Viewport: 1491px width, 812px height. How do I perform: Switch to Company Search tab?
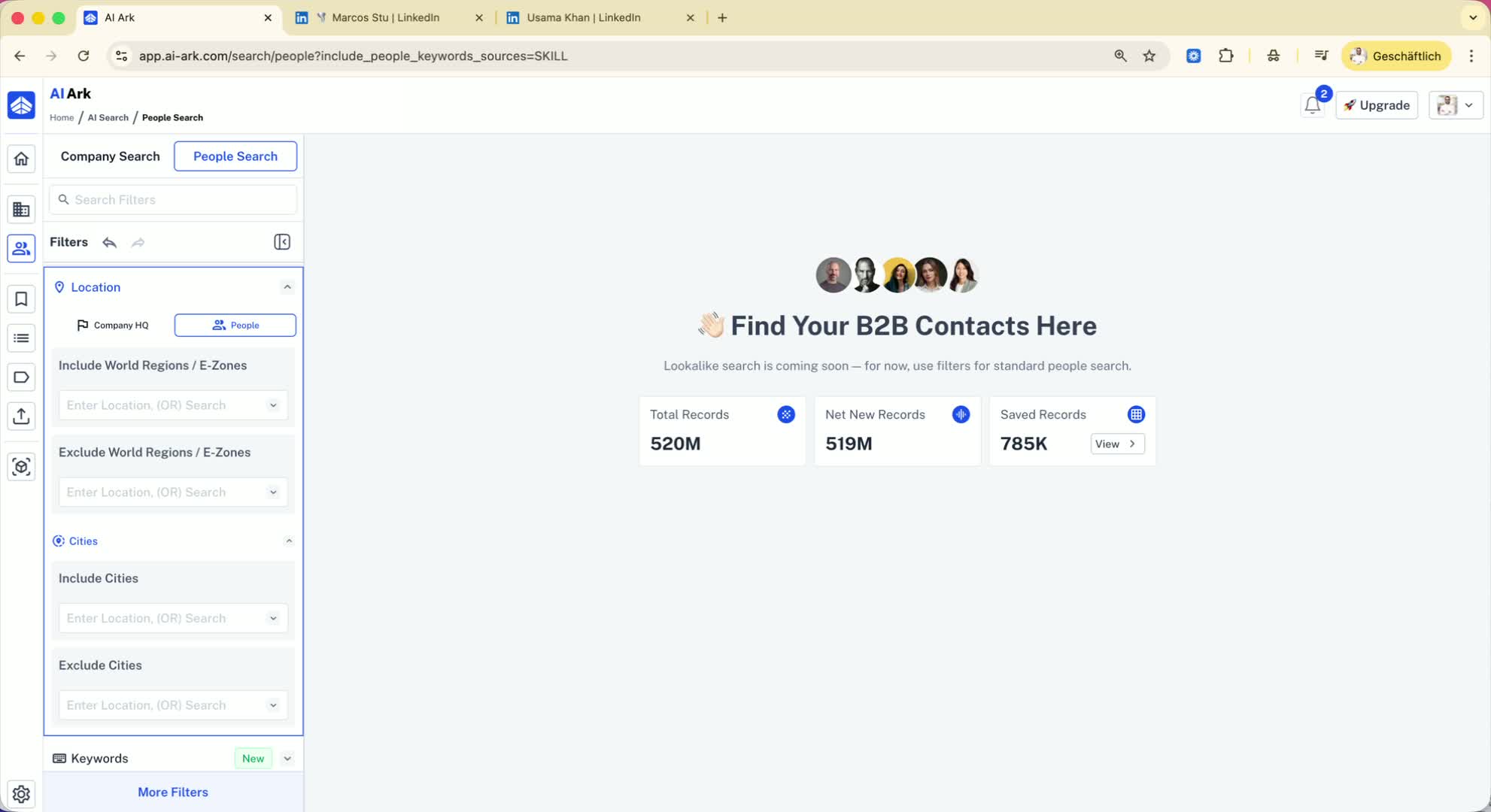pyautogui.click(x=110, y=156)
